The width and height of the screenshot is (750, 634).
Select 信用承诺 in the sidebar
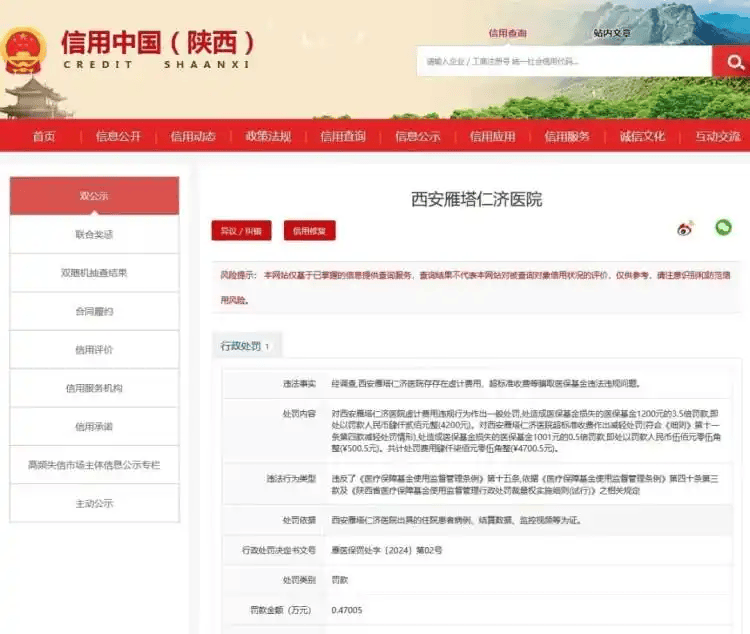tap(94, 426)
